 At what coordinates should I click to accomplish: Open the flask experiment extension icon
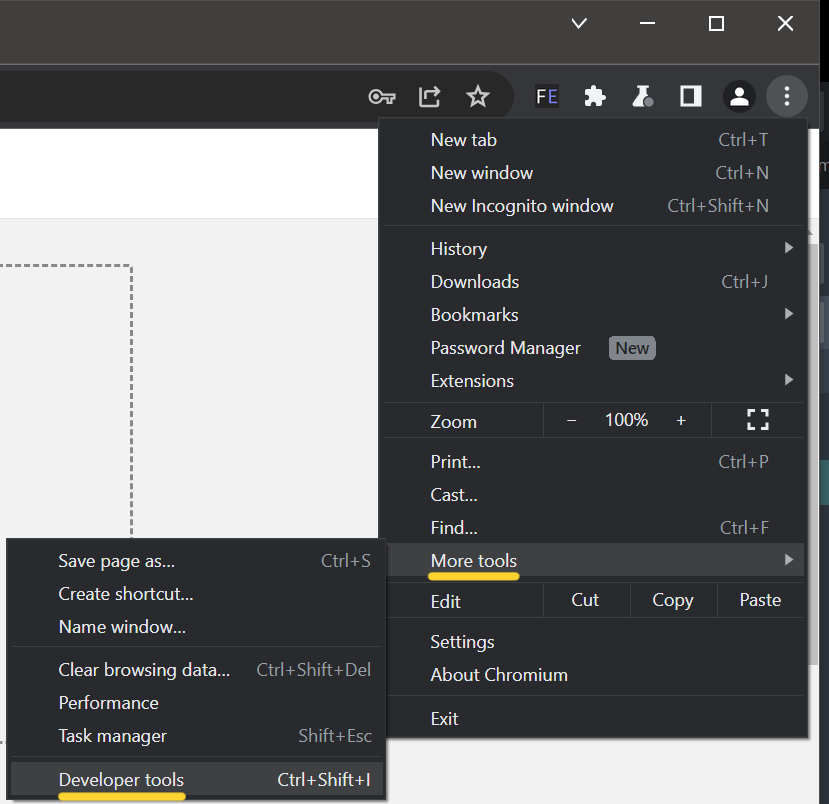click(x=642, y=96)
